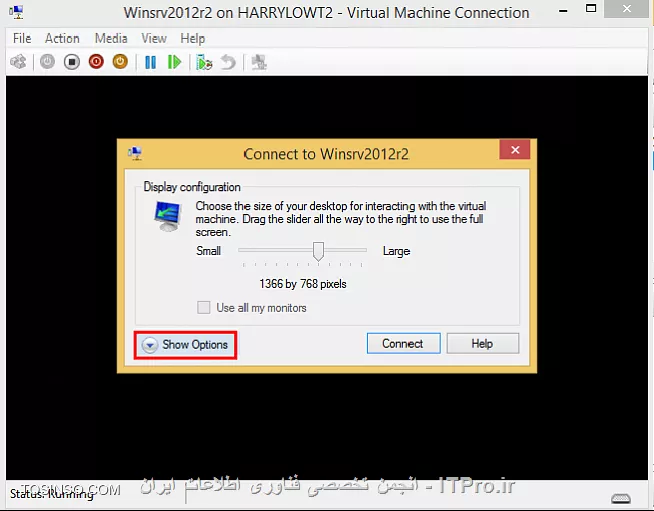The width and height of the screenshot is (654, 511).
Task: Close the Connect to Winsrv2012r2 dialog
Action: [515, 150]
